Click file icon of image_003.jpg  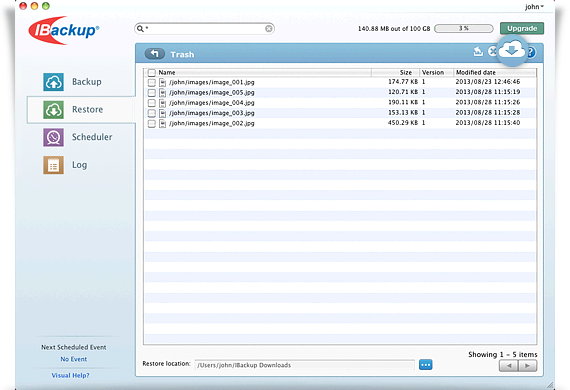click(x=162, y=113)
